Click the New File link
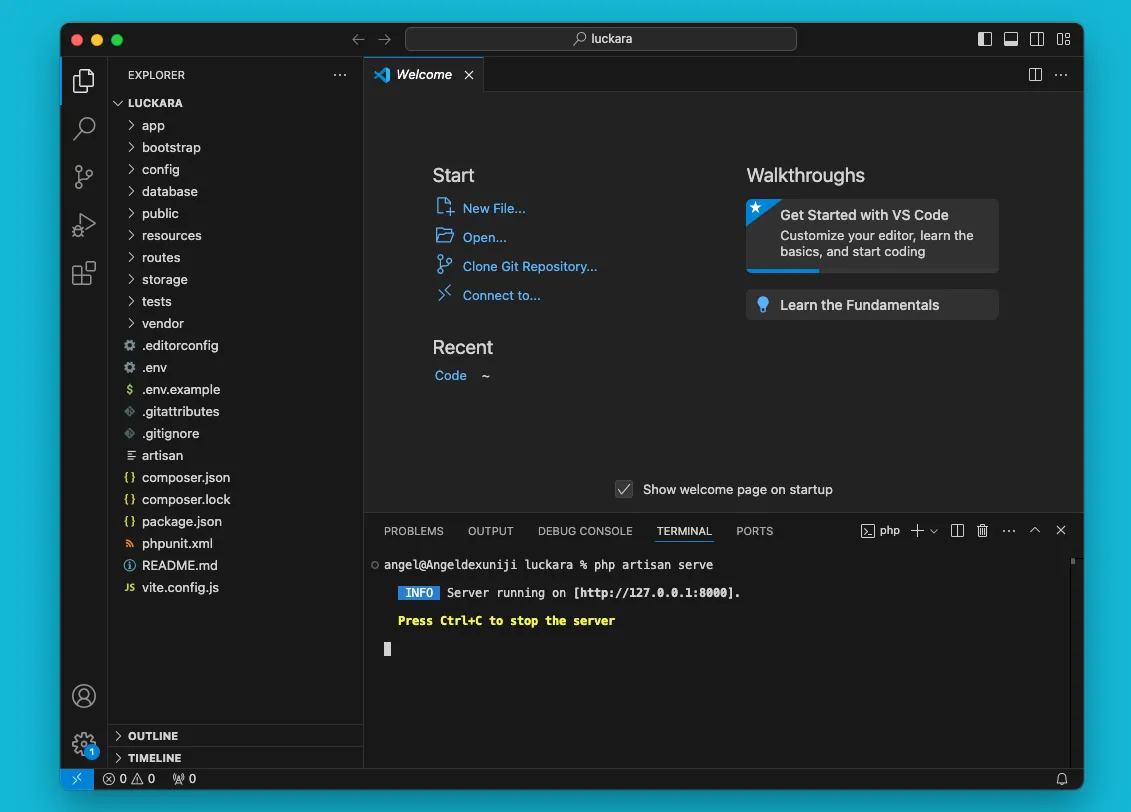 493,209
